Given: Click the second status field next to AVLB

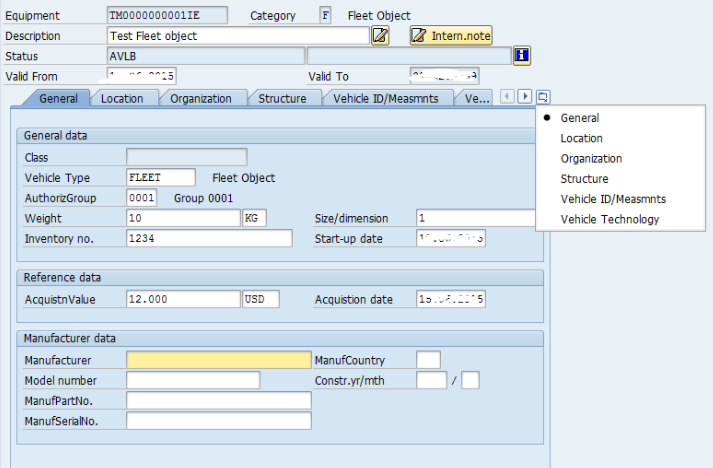Looking at the screenshot, I should [x=409, y=56].
